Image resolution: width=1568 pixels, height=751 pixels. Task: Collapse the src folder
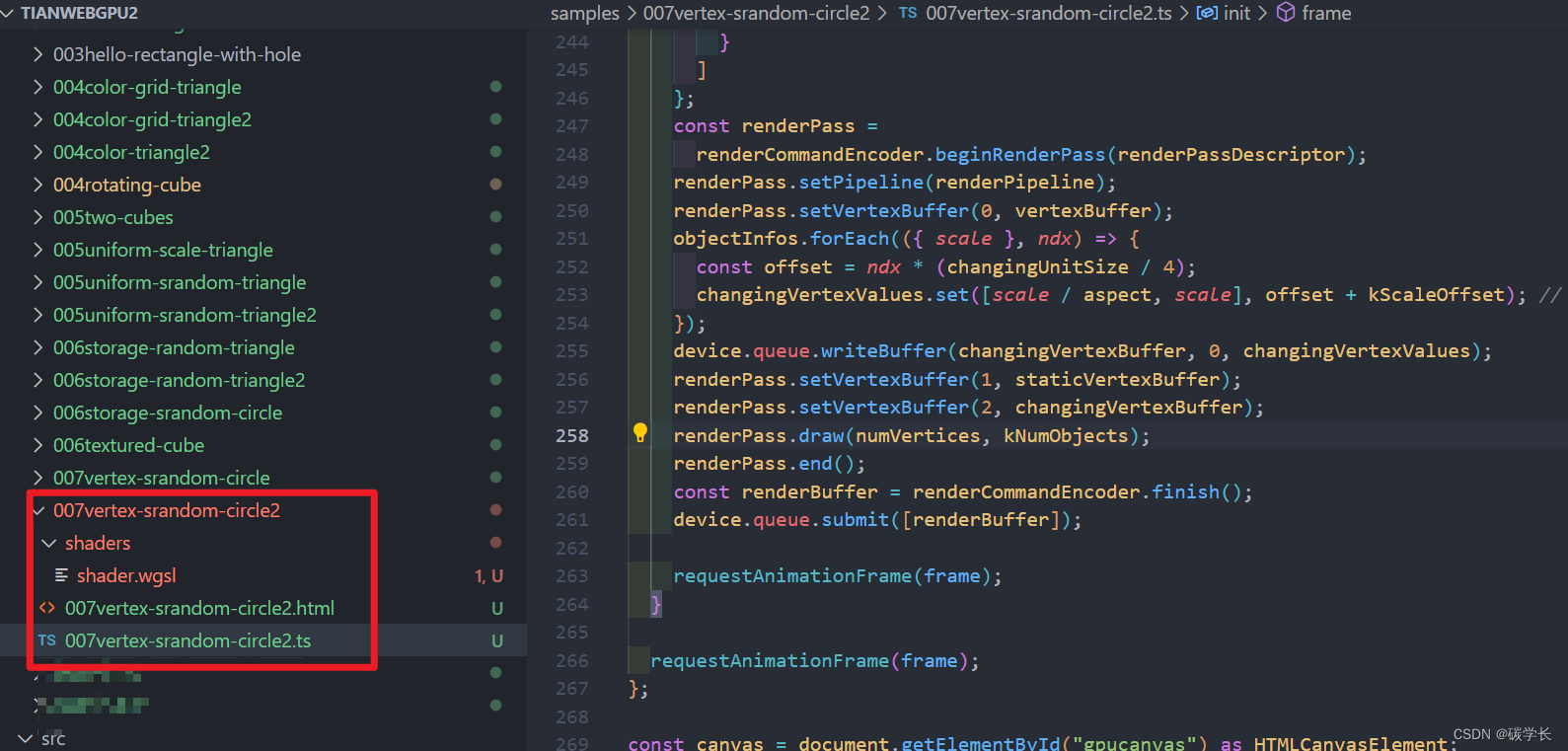(26, 738)
